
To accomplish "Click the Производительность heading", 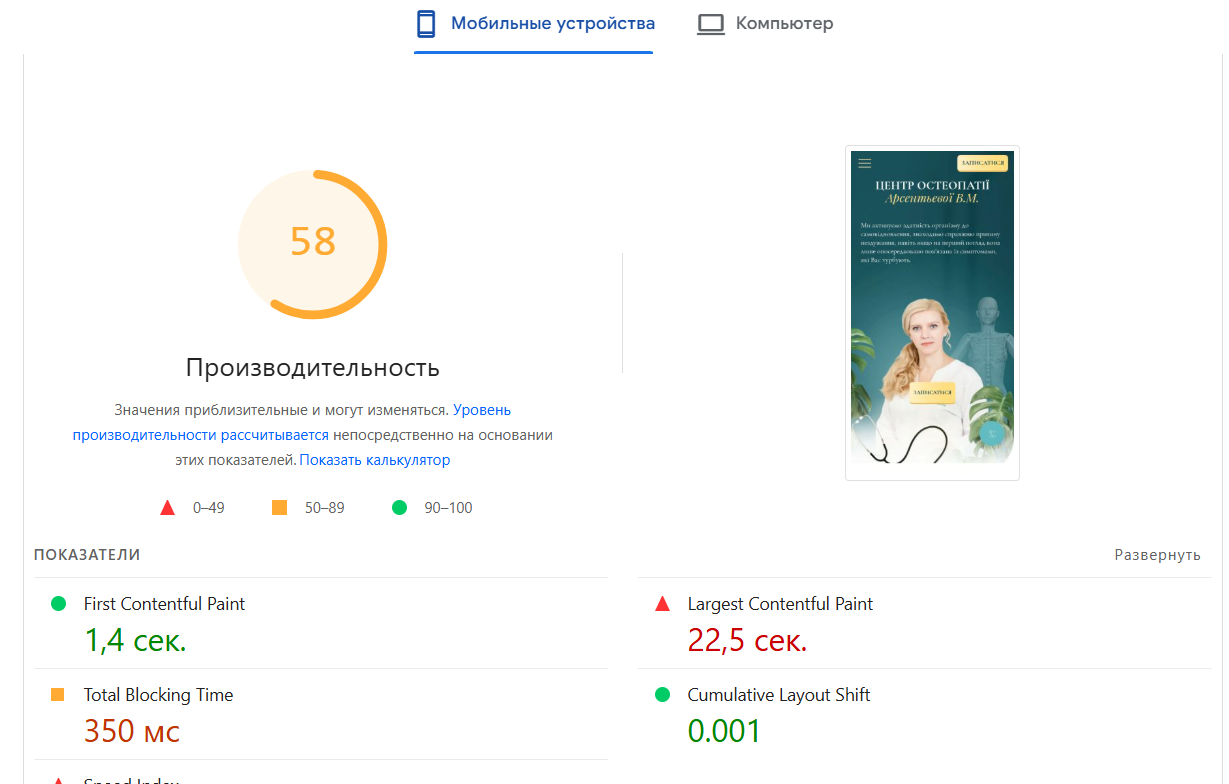I will click(313, 367).
